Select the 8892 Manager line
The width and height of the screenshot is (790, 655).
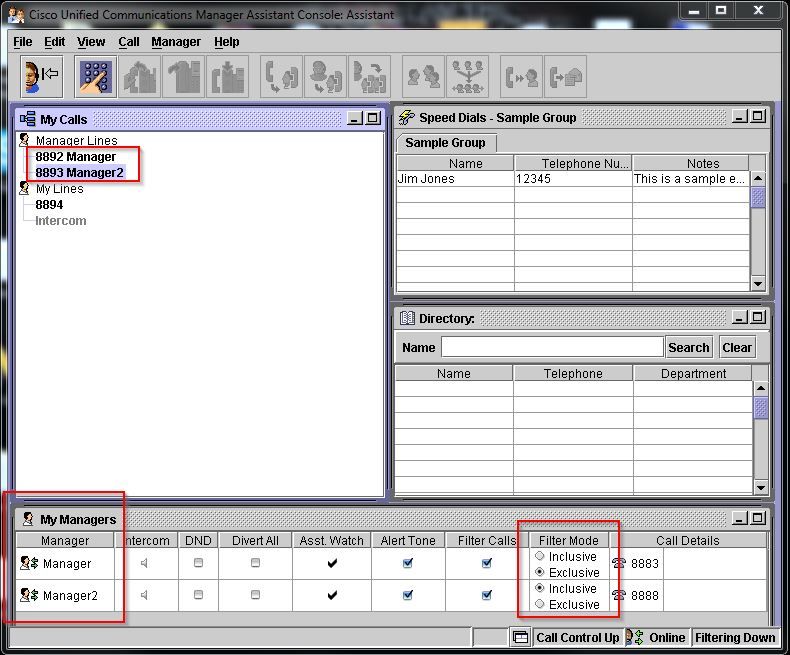click(76, 157)
